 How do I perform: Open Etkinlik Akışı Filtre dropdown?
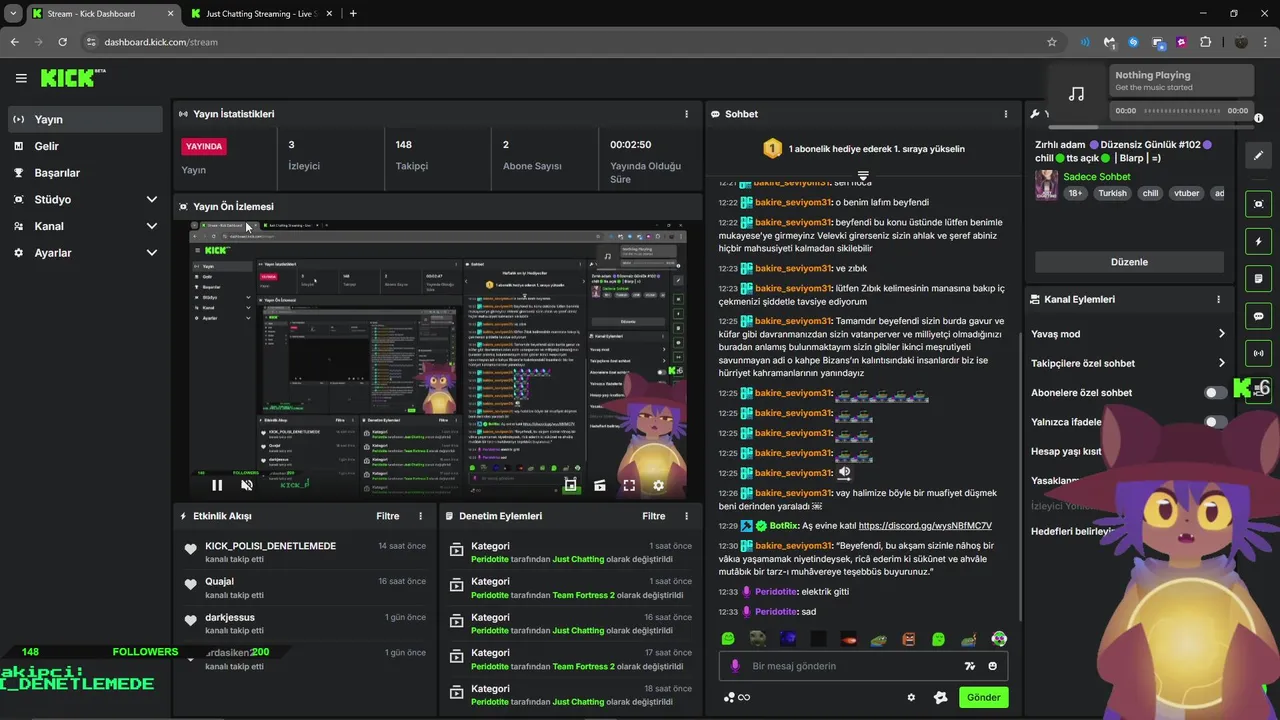tap(388, 516)
